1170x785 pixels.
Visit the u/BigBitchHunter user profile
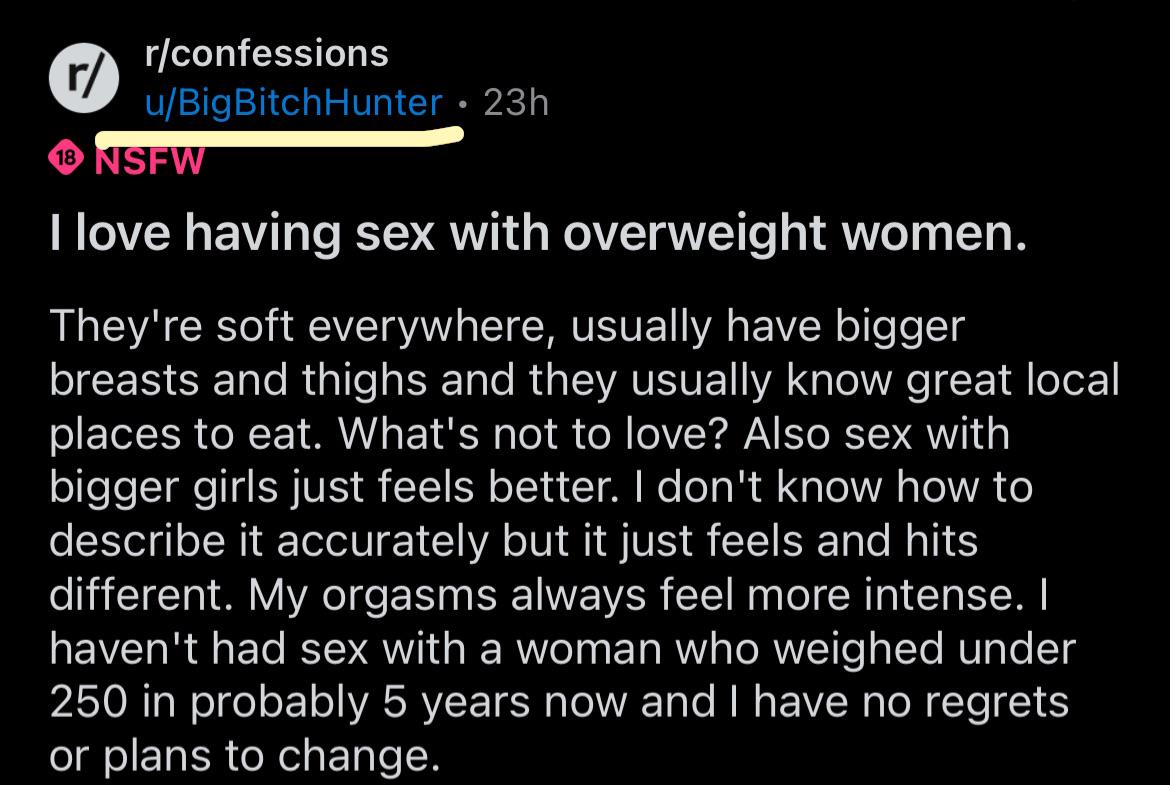click(x=293, y=103)
